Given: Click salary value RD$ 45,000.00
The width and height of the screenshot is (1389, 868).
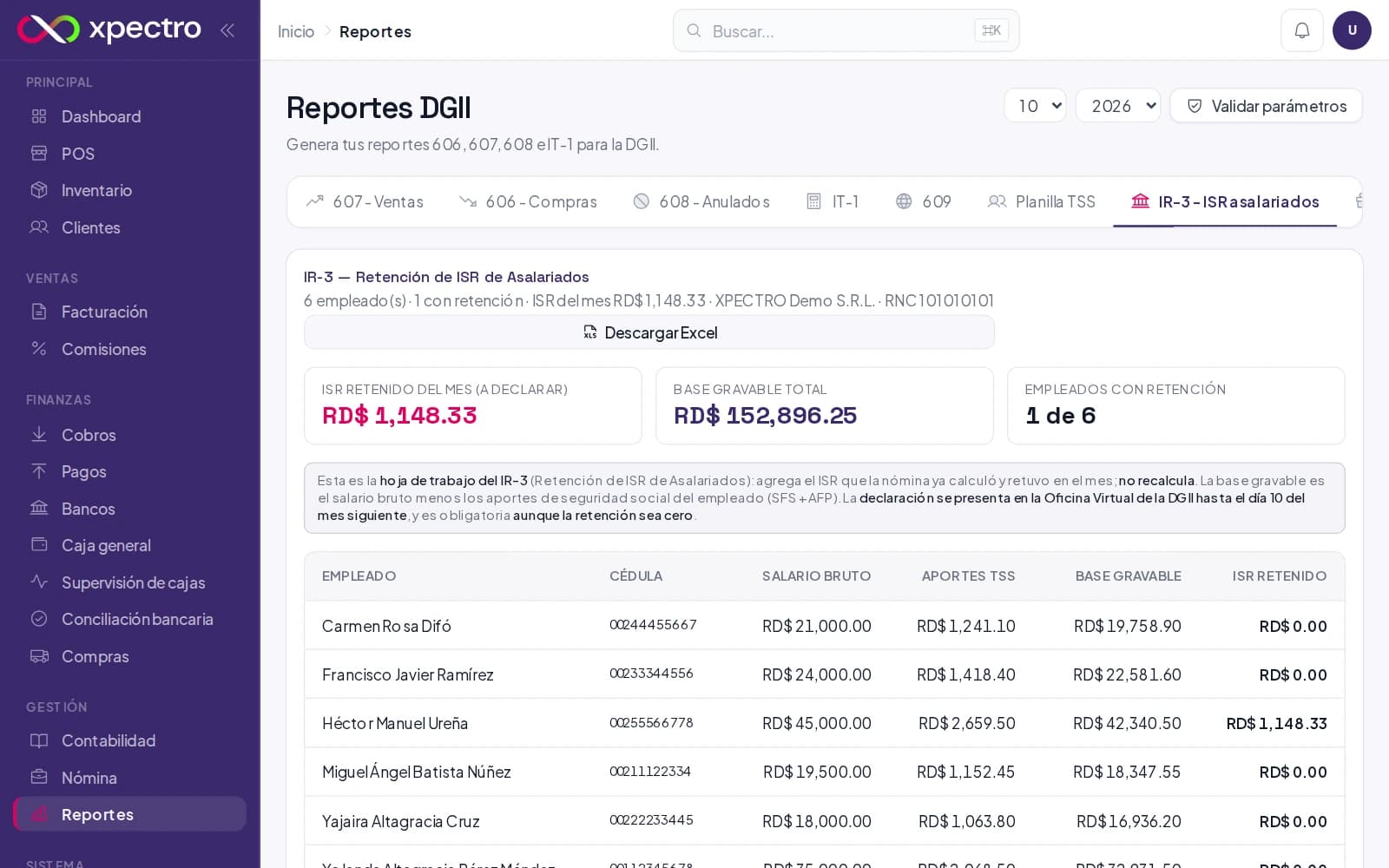Looking at the screenshot, I should (817, 723).
